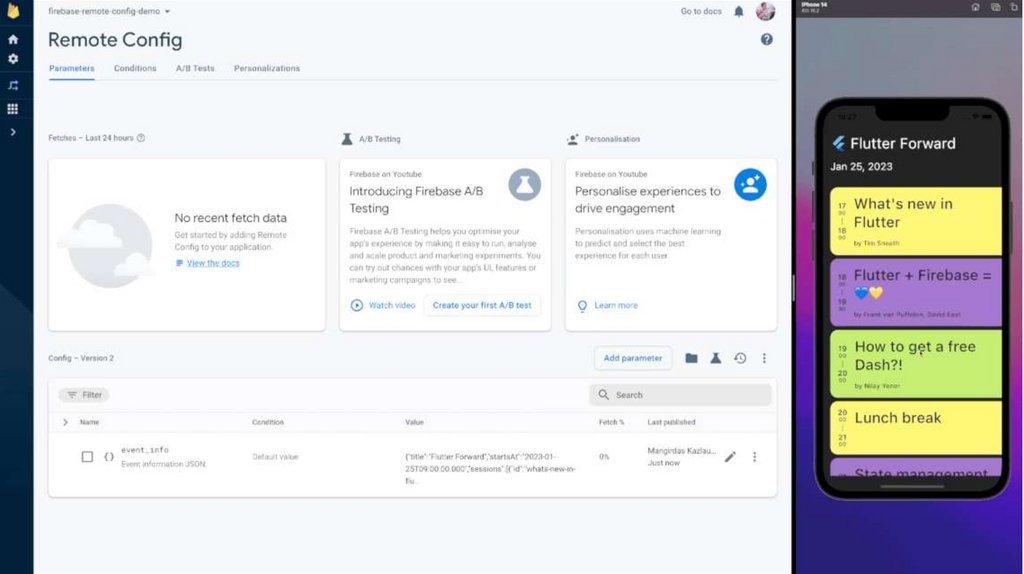Click the simulator rotate icon
This screenshot has width=1024, height=574.
[x=1014, y=7]
